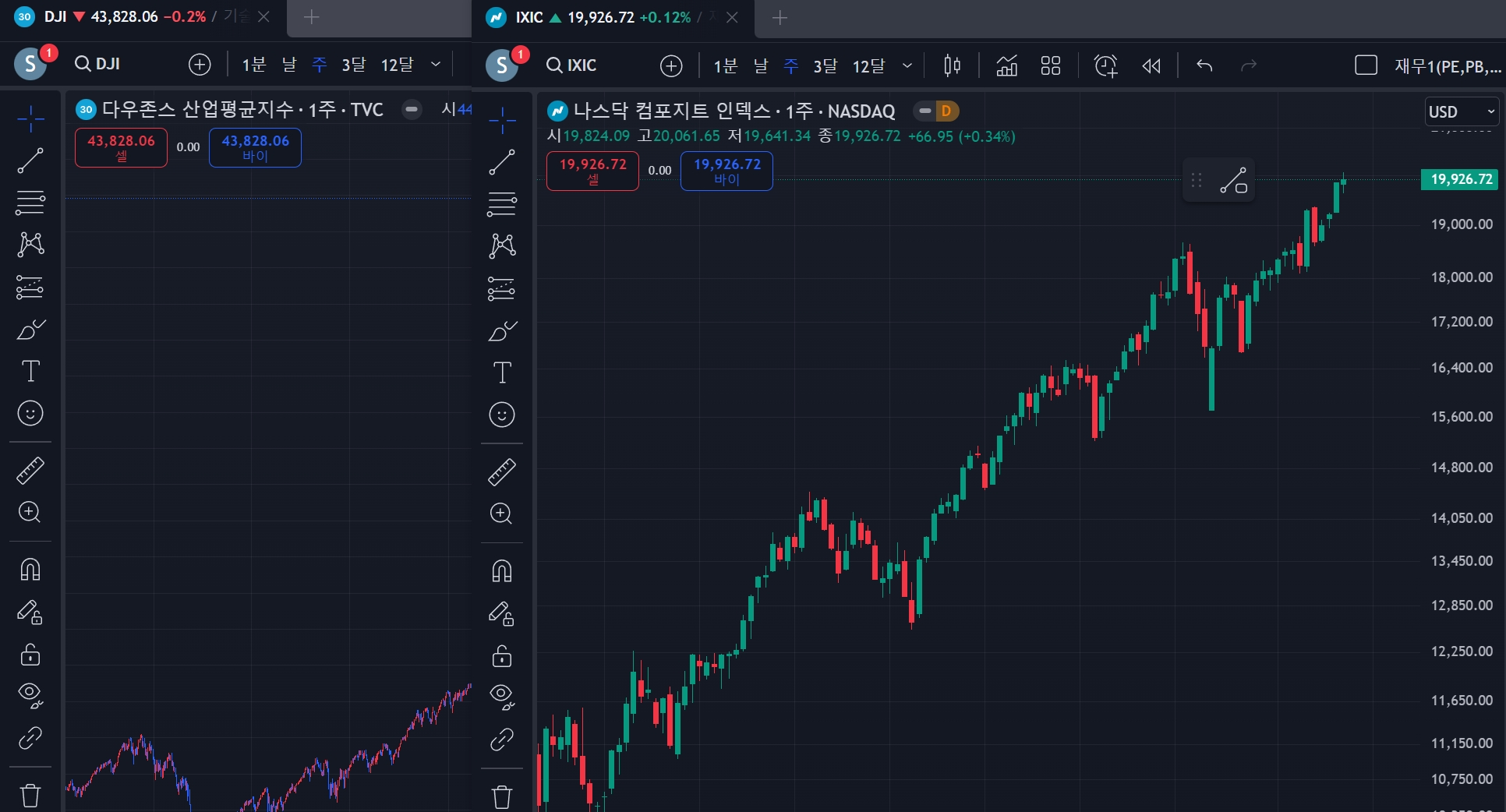Toggle stay in drawing mode IXIC
Screen dimensions: 1506x812
[x=502, y=614]
